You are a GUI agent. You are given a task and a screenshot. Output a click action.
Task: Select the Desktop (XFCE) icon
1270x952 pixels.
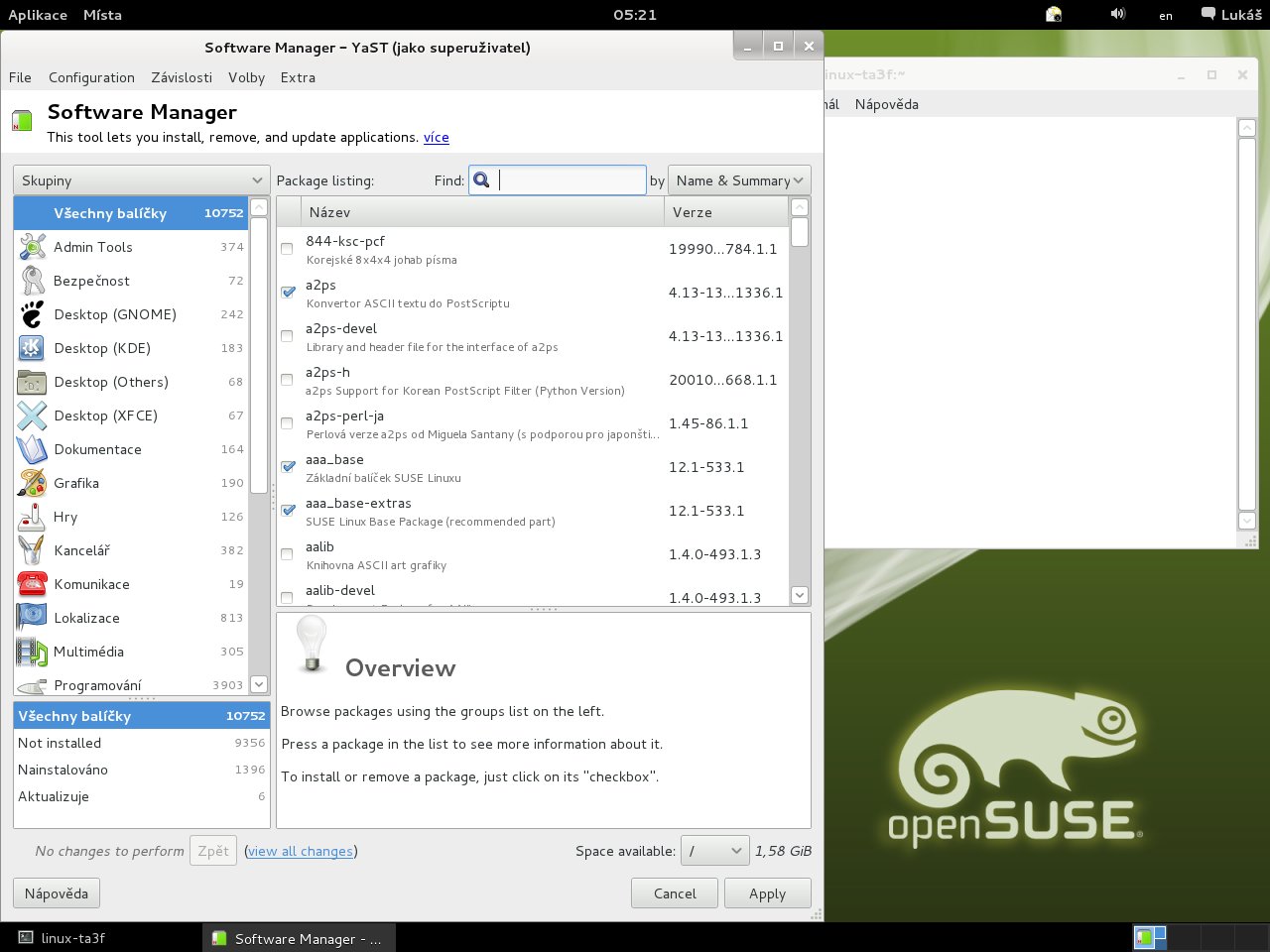tap(32, 416)
